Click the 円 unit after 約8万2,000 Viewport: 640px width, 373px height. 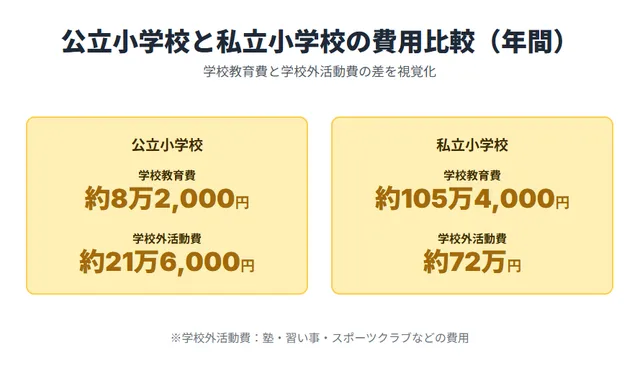(x=242, y=202)
